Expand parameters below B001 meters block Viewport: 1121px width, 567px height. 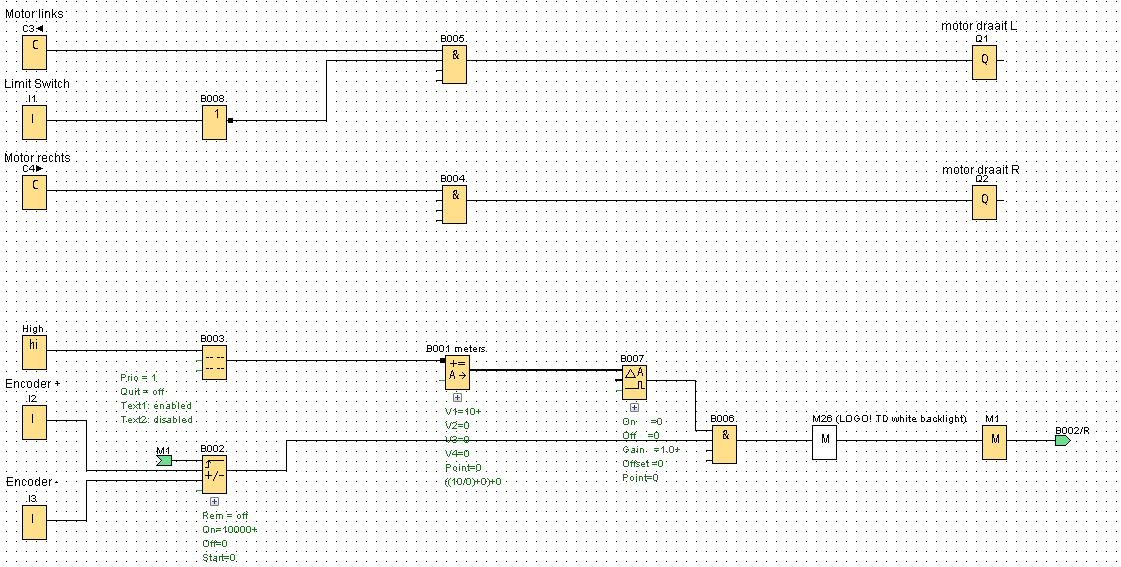458,398
